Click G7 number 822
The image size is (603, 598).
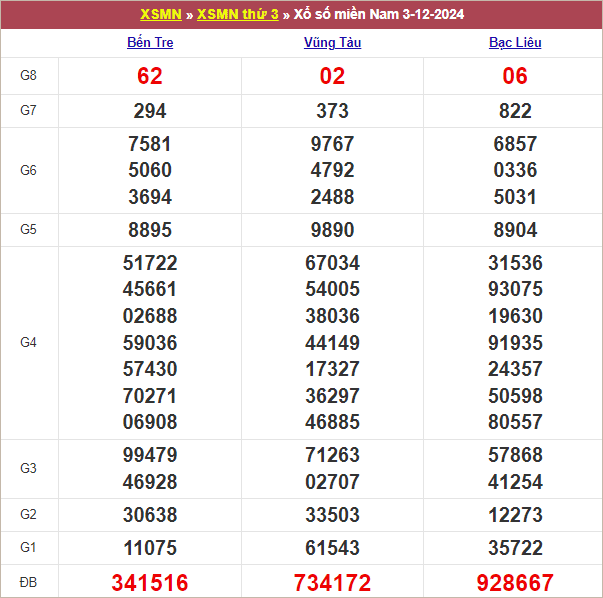[x=515, y=111]
